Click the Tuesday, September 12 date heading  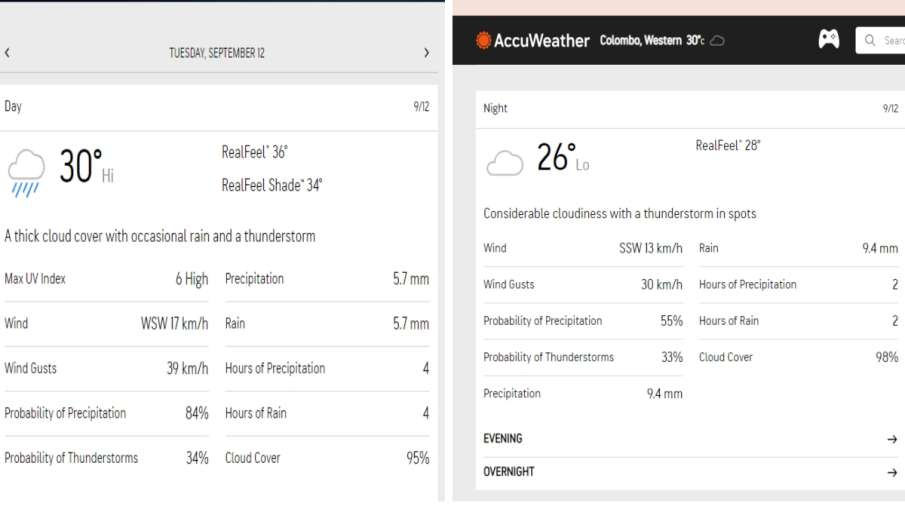(217, 53)
